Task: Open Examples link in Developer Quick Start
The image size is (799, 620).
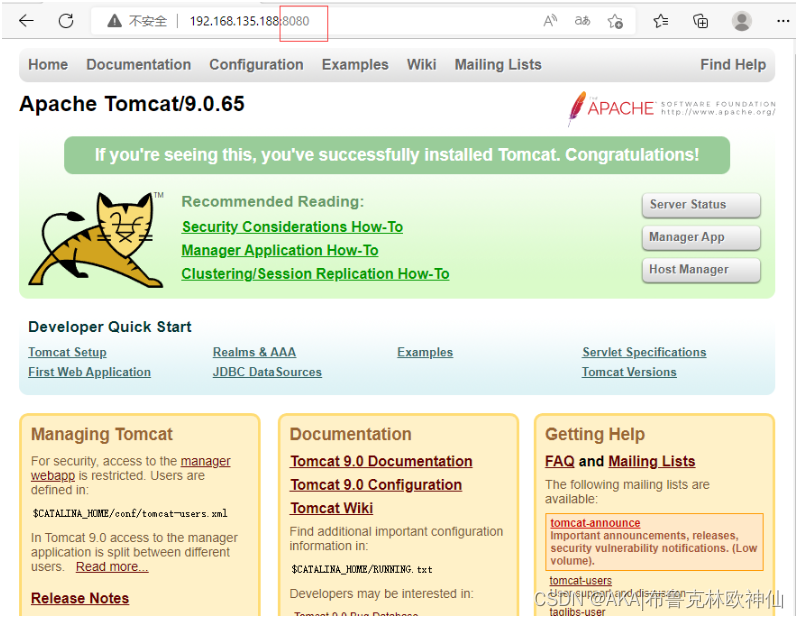Action: point(425,353)
